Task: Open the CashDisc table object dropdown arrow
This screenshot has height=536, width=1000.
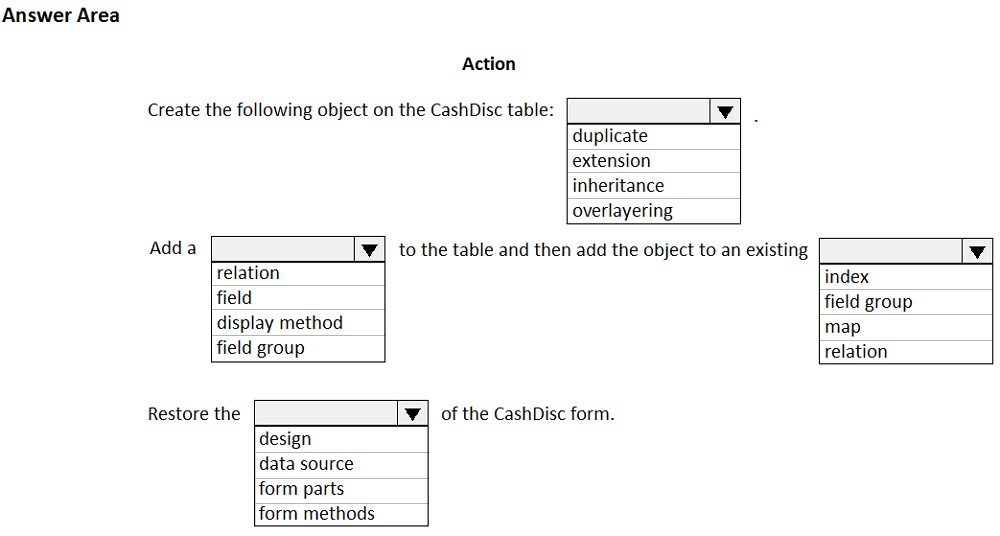Action: (x=724, y=111)
